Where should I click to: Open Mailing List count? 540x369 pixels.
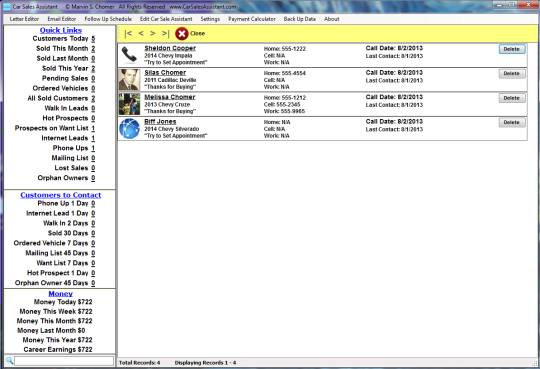tap(93, 158)
